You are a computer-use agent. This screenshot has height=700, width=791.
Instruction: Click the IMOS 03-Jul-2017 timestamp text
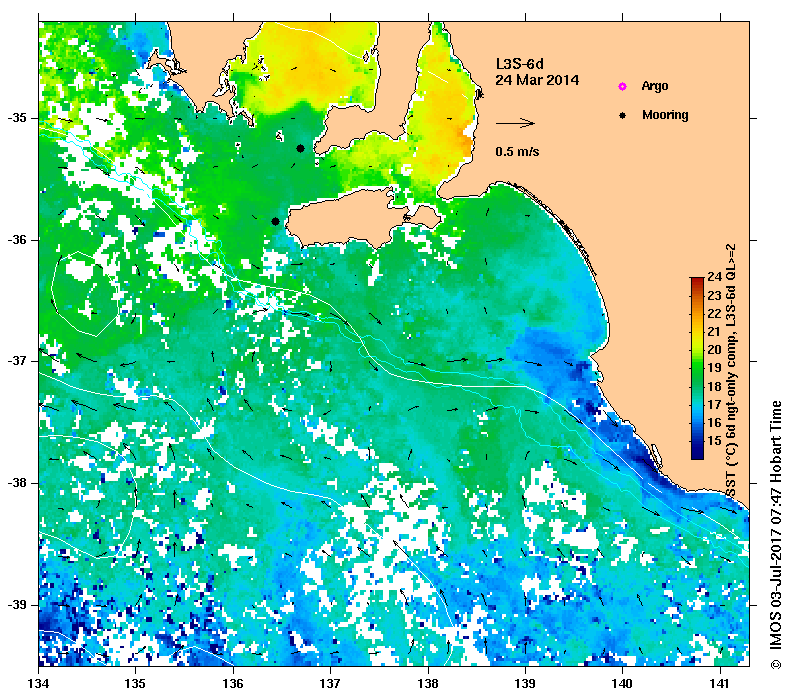[776, 535]
